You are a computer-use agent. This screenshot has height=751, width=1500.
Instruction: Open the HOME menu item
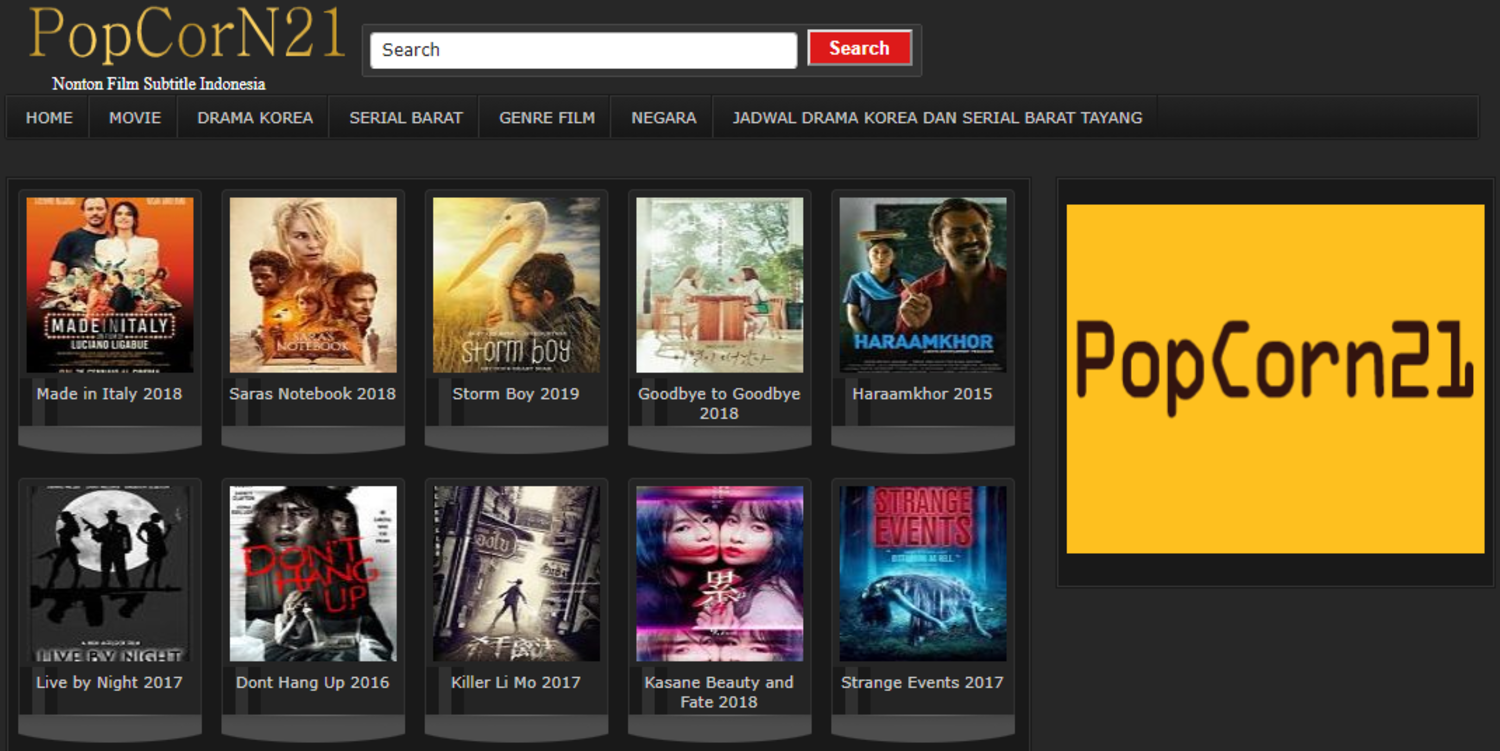[x=49, y=117]
